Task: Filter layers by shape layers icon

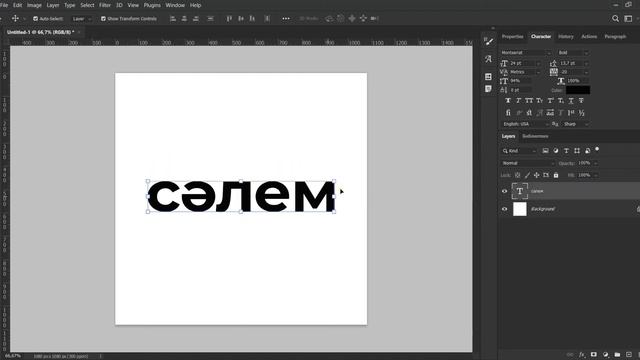Action: (577, 151)
